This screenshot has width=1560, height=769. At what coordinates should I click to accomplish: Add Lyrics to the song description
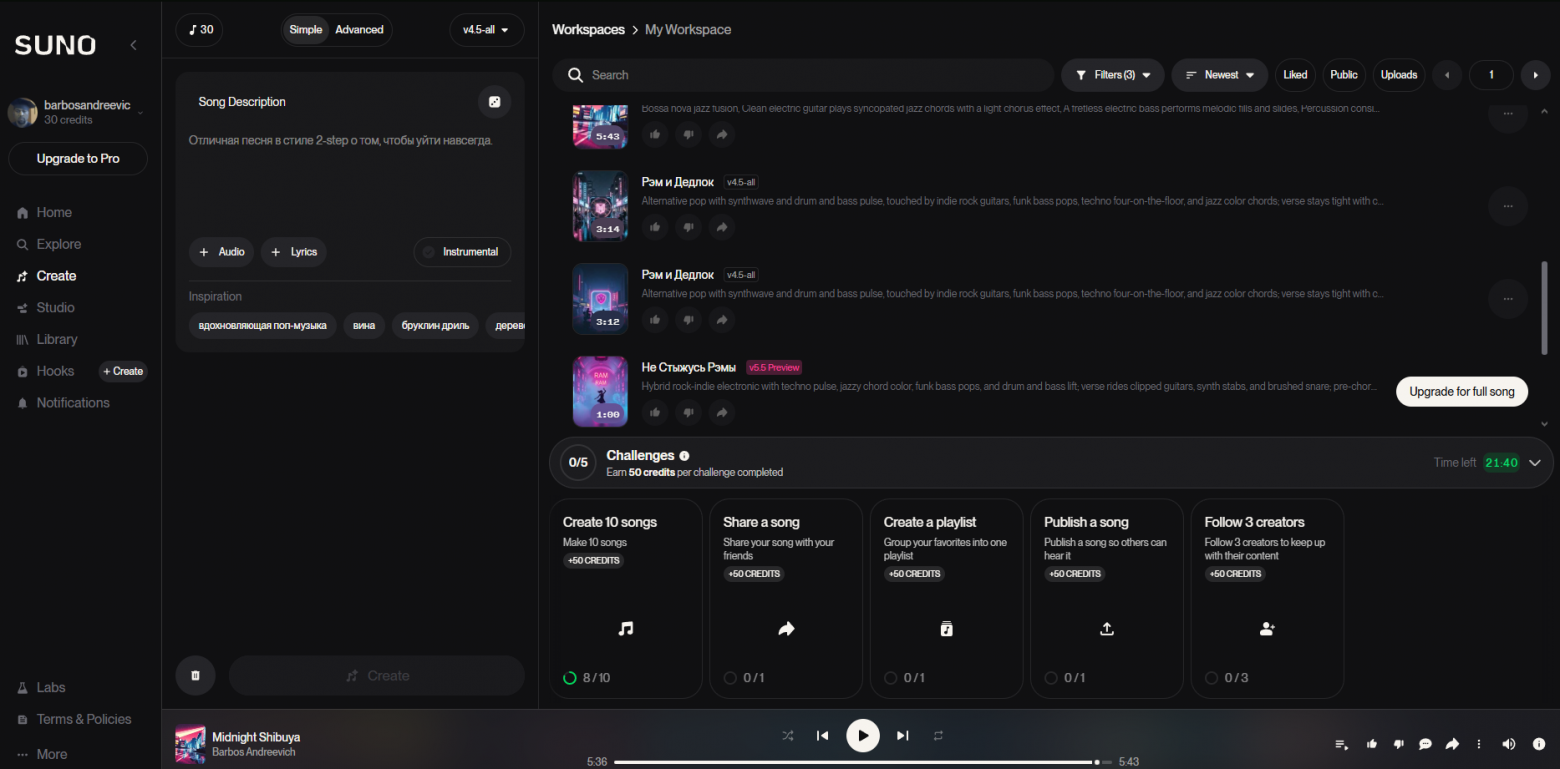point(294,252)
